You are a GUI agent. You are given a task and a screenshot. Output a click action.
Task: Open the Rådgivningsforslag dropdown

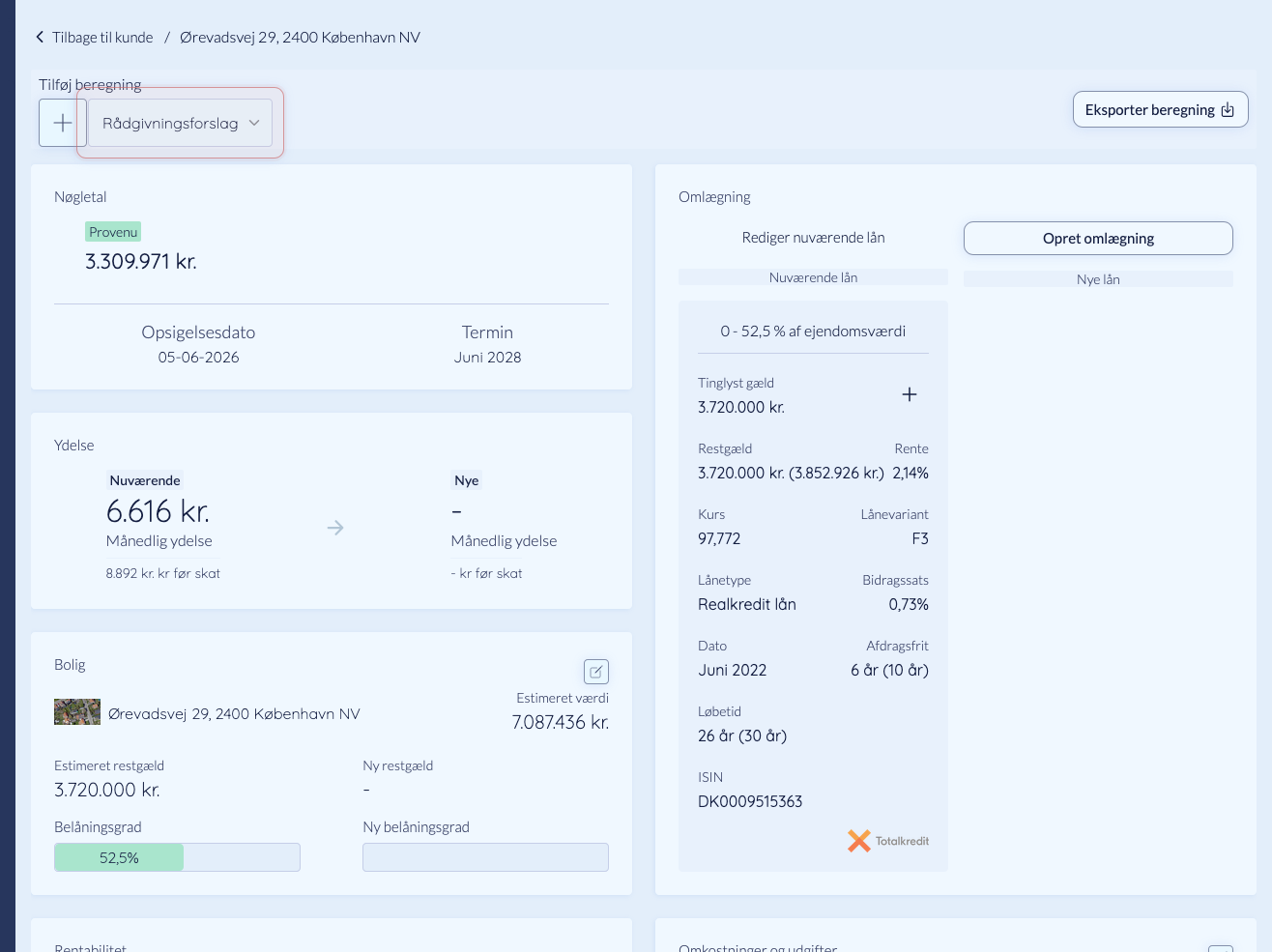pyautogui.click(x=180, y=124)
